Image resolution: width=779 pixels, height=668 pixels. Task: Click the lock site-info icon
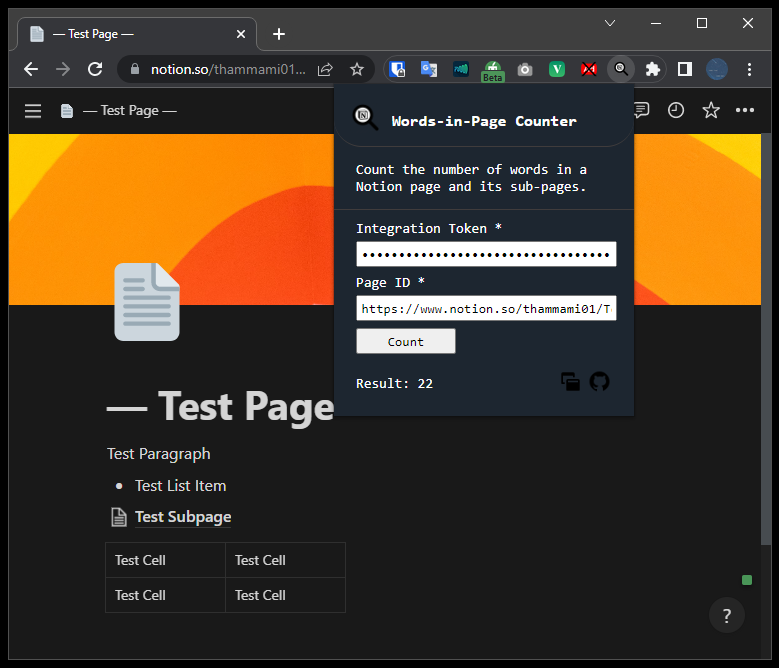point(135,69)
